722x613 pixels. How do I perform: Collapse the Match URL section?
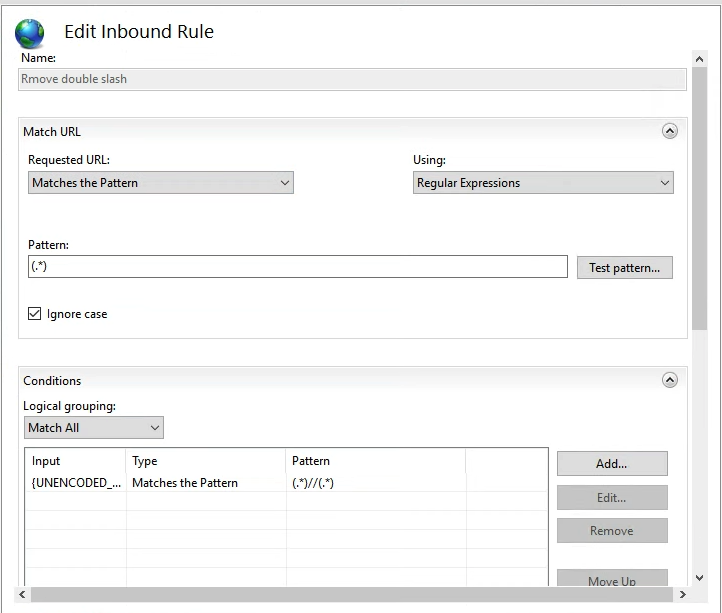tap(670, 131)
